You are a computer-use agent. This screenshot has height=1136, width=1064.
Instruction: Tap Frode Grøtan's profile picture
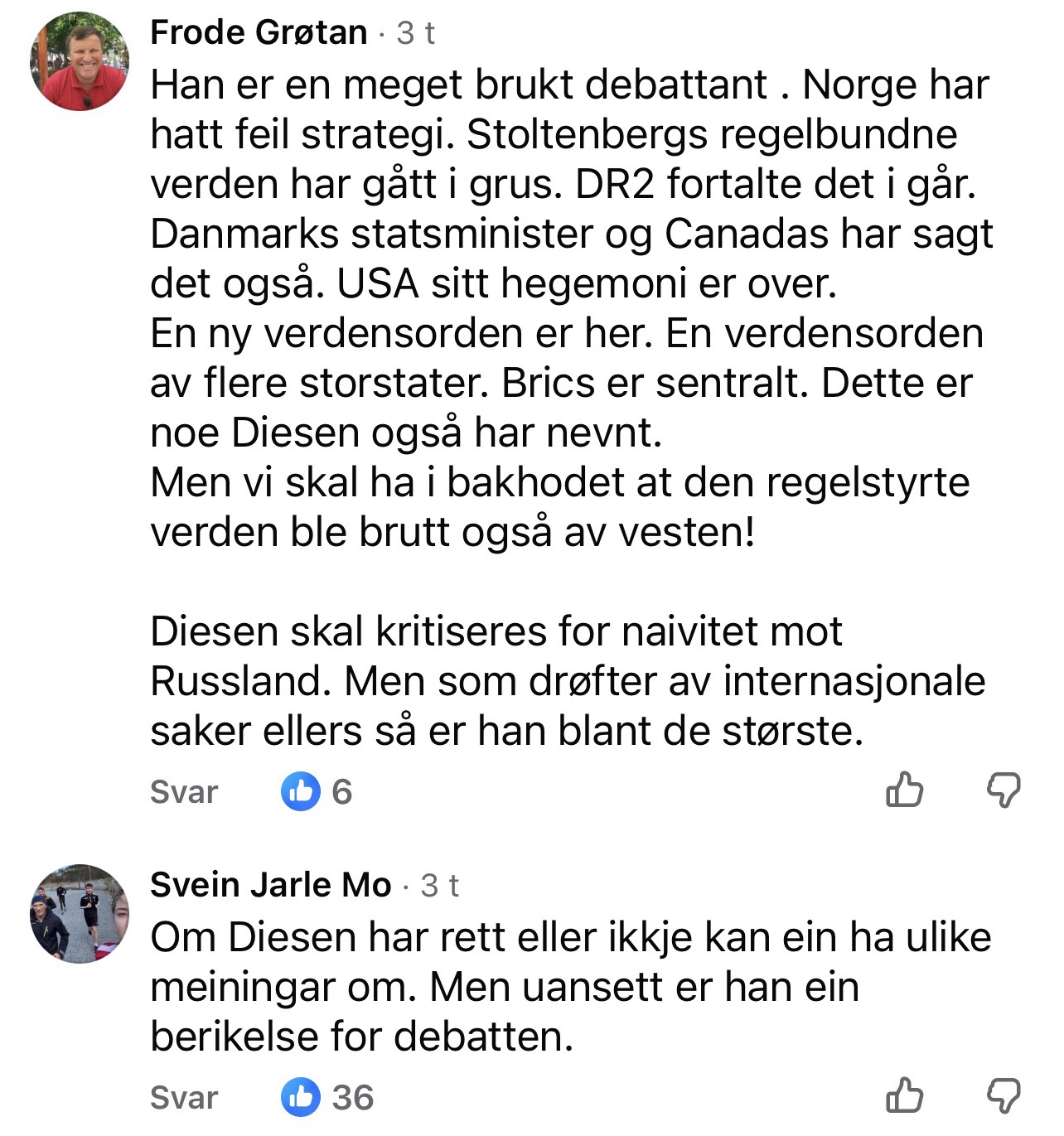(80, 61)
